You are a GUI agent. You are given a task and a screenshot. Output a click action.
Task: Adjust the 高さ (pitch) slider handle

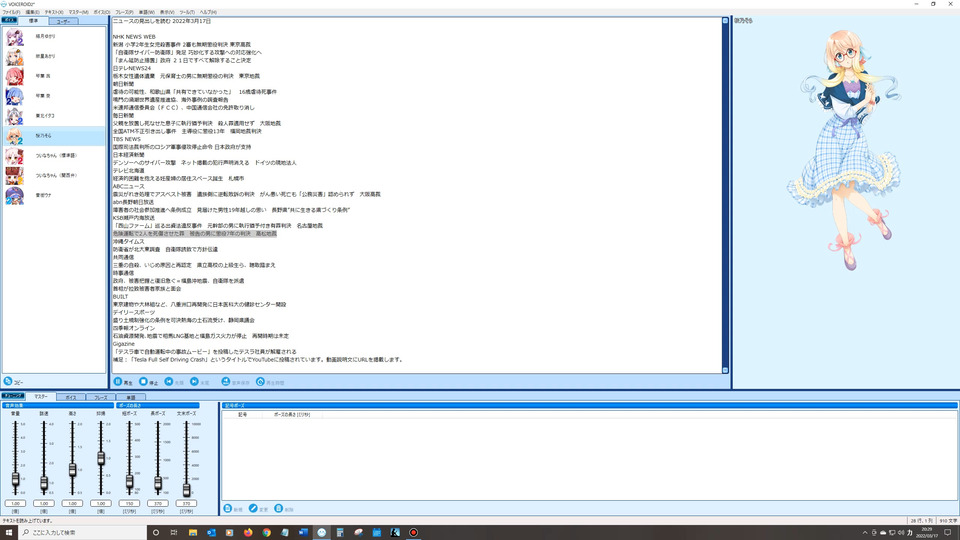coord(72,470)
